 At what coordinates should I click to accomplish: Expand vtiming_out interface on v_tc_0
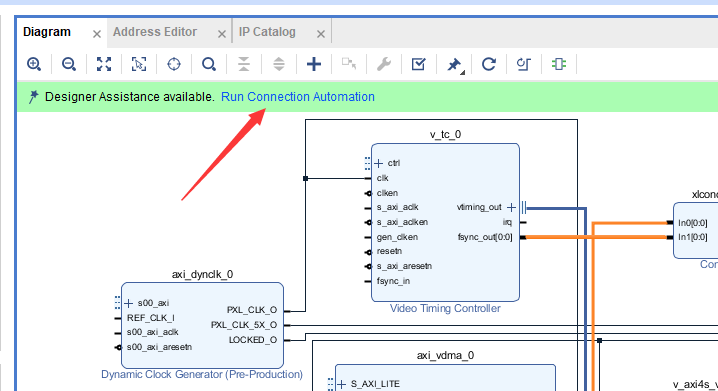click(511, 207)
